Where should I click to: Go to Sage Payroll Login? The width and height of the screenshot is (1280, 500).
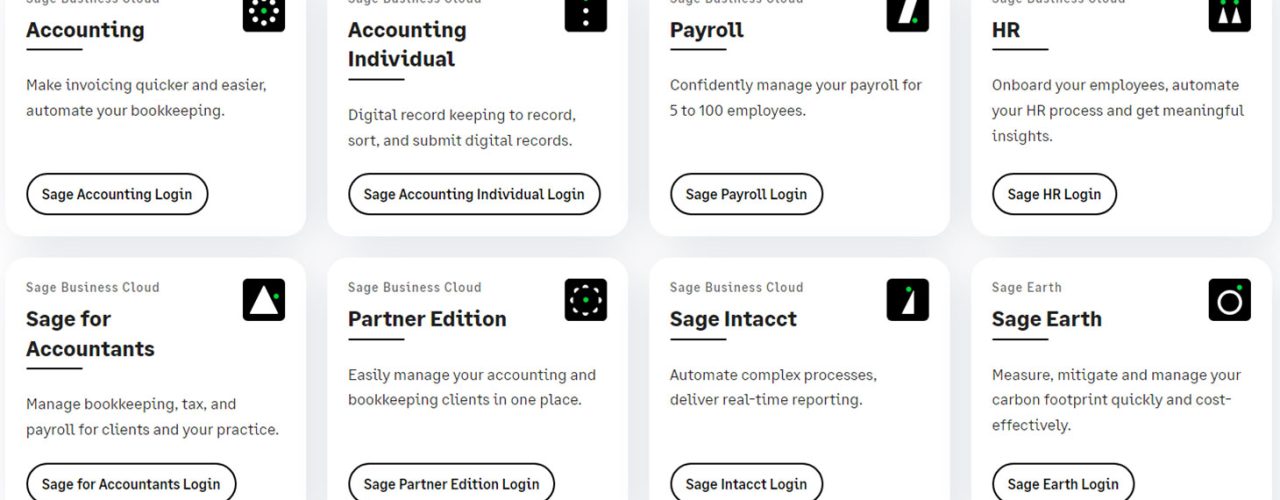coord(746,194)
